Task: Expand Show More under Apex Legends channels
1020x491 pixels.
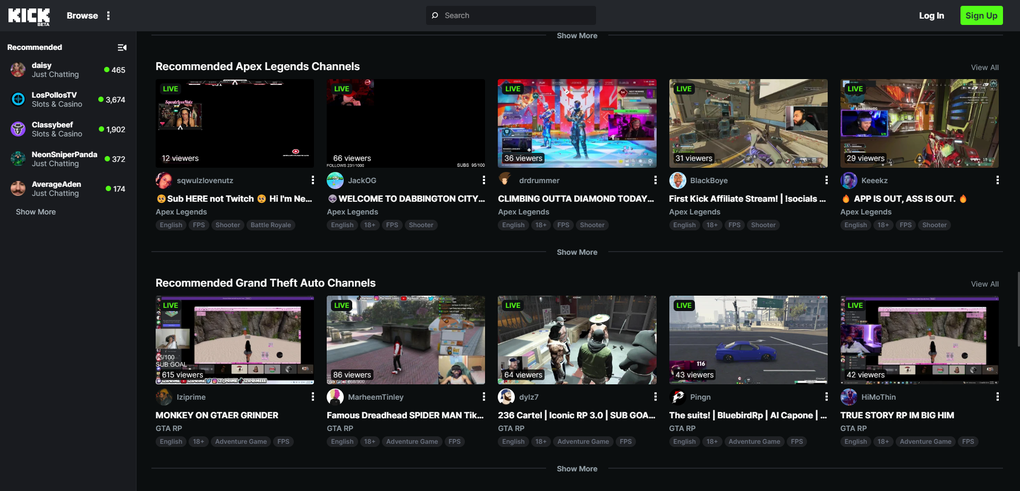Action: 576,252
